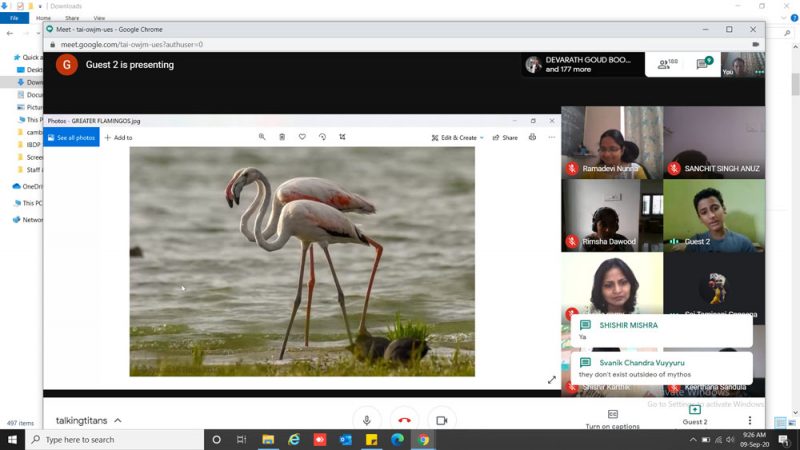
Task: Click the Windows search box on taskbar
Action: pyautogui.click(x=110, y=439)
